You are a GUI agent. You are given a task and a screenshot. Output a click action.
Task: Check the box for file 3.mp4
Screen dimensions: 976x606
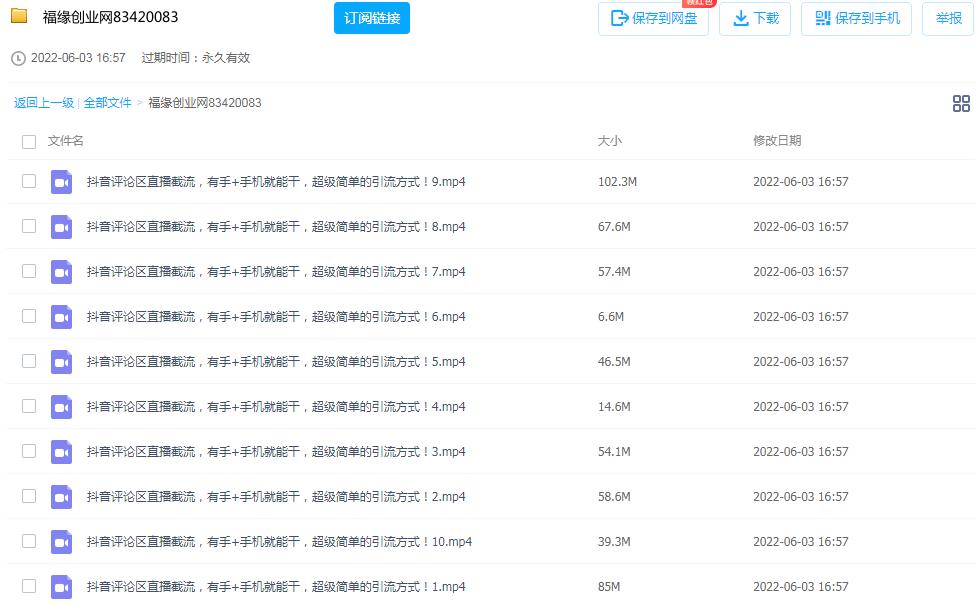pos(29,451)
